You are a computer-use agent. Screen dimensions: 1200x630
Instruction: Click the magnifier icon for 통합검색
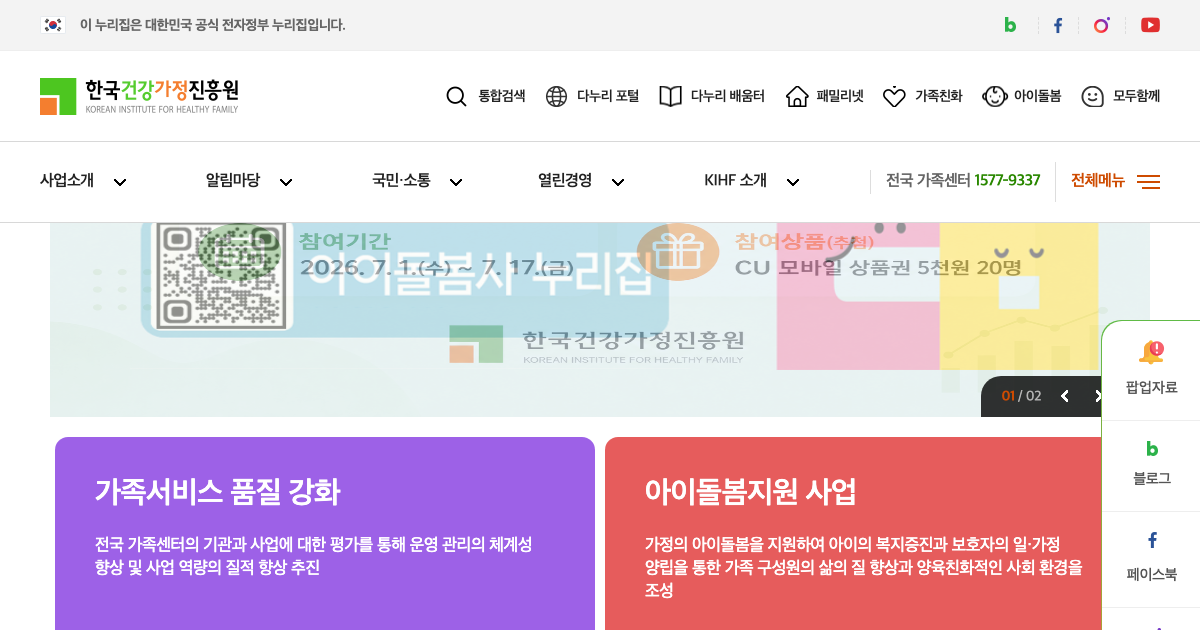click(456, 96)
